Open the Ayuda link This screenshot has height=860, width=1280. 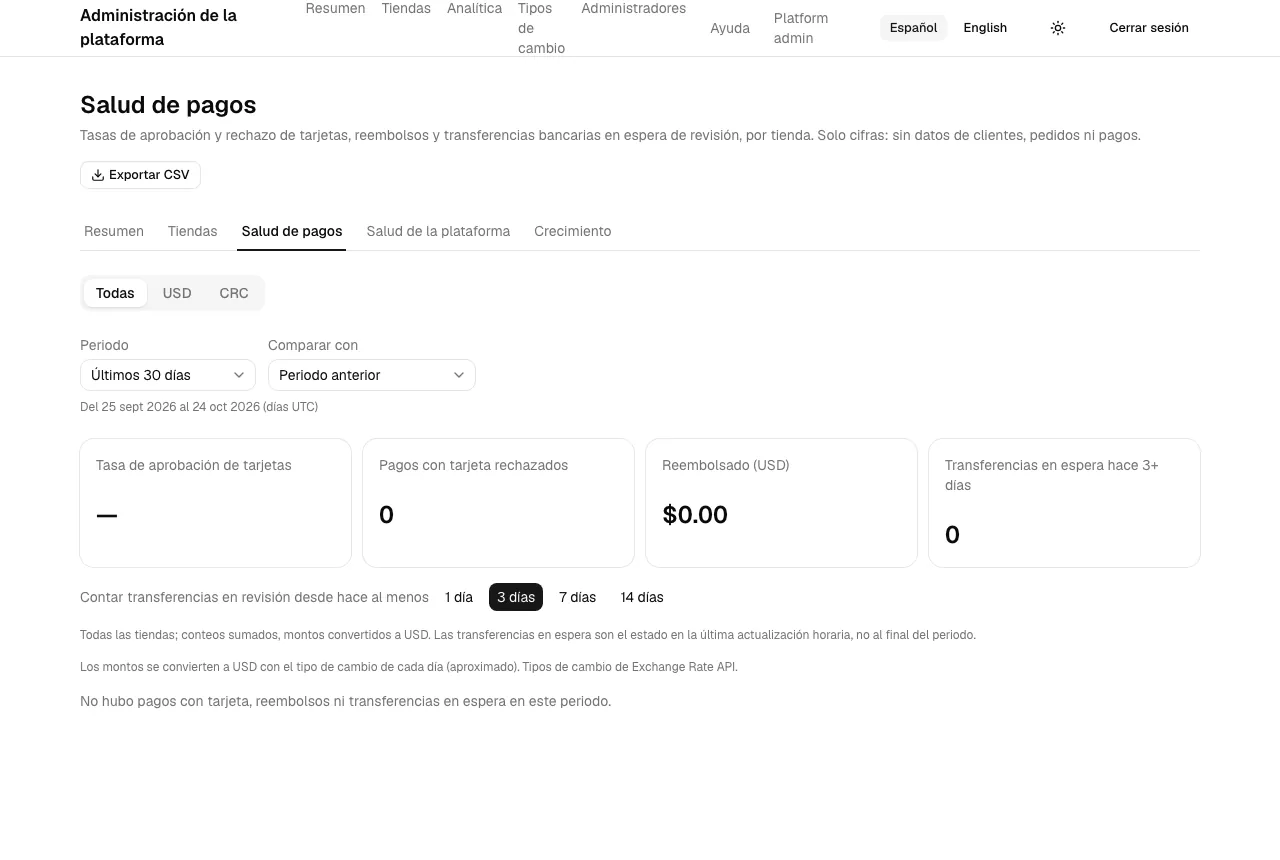[730, 28]
